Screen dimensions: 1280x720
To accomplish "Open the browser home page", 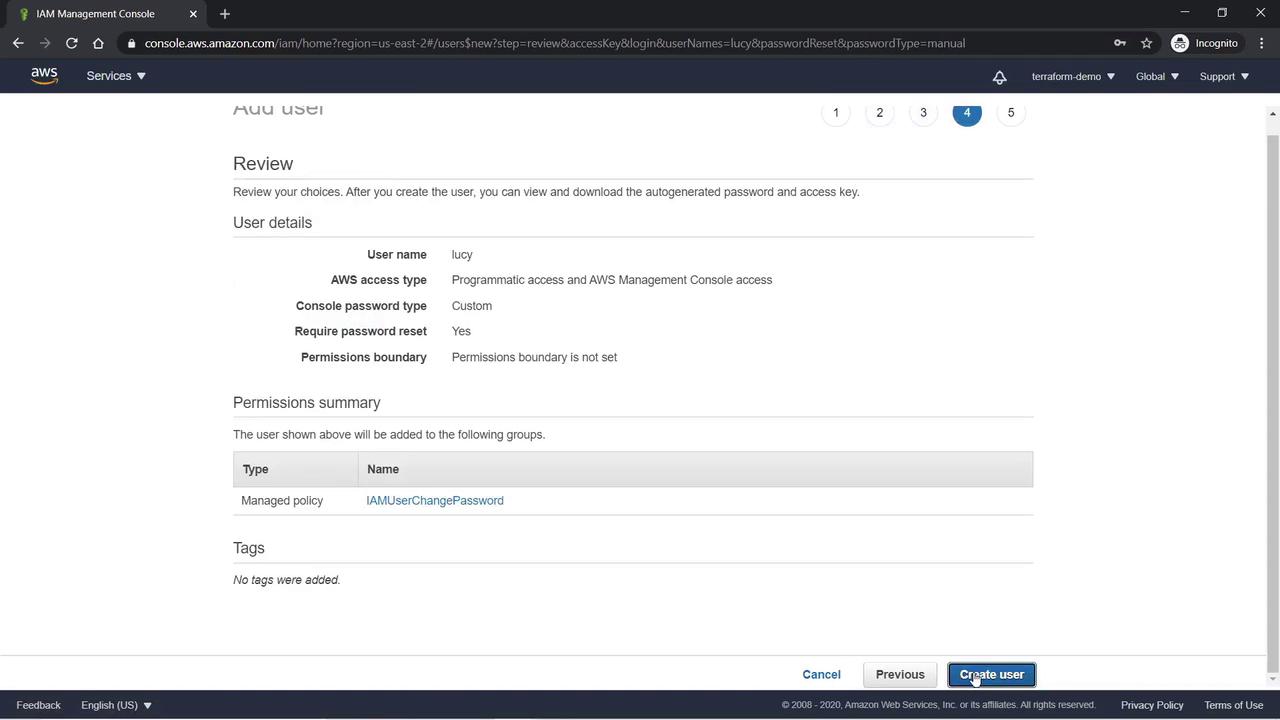I will click(98, 43).
